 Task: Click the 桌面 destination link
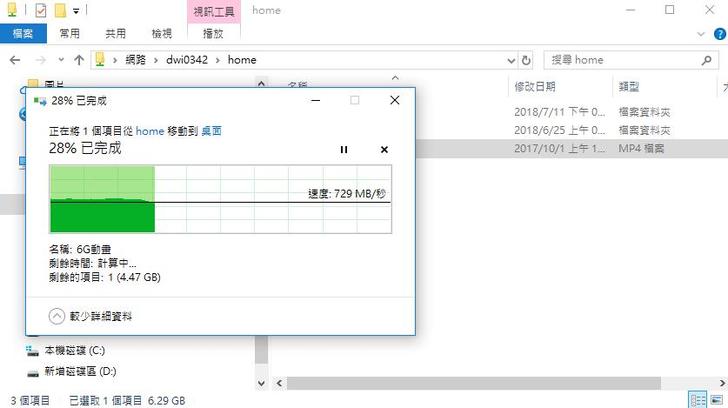[x=211, y=131]
